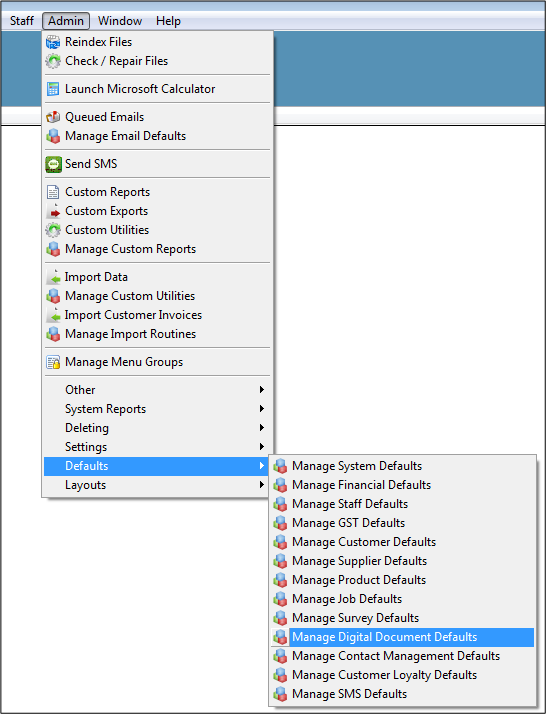
Task: Click the Custom Exports red arrow icon
Action: (x=53, y=211)
